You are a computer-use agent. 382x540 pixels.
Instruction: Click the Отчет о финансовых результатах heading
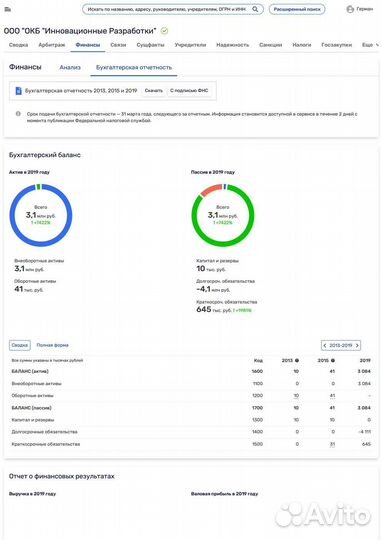(62, 476)
